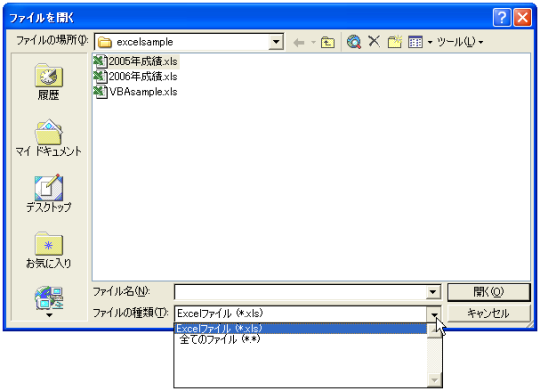Choose Excelファイル (*.xls) in the list

click(x=301, y=329)
